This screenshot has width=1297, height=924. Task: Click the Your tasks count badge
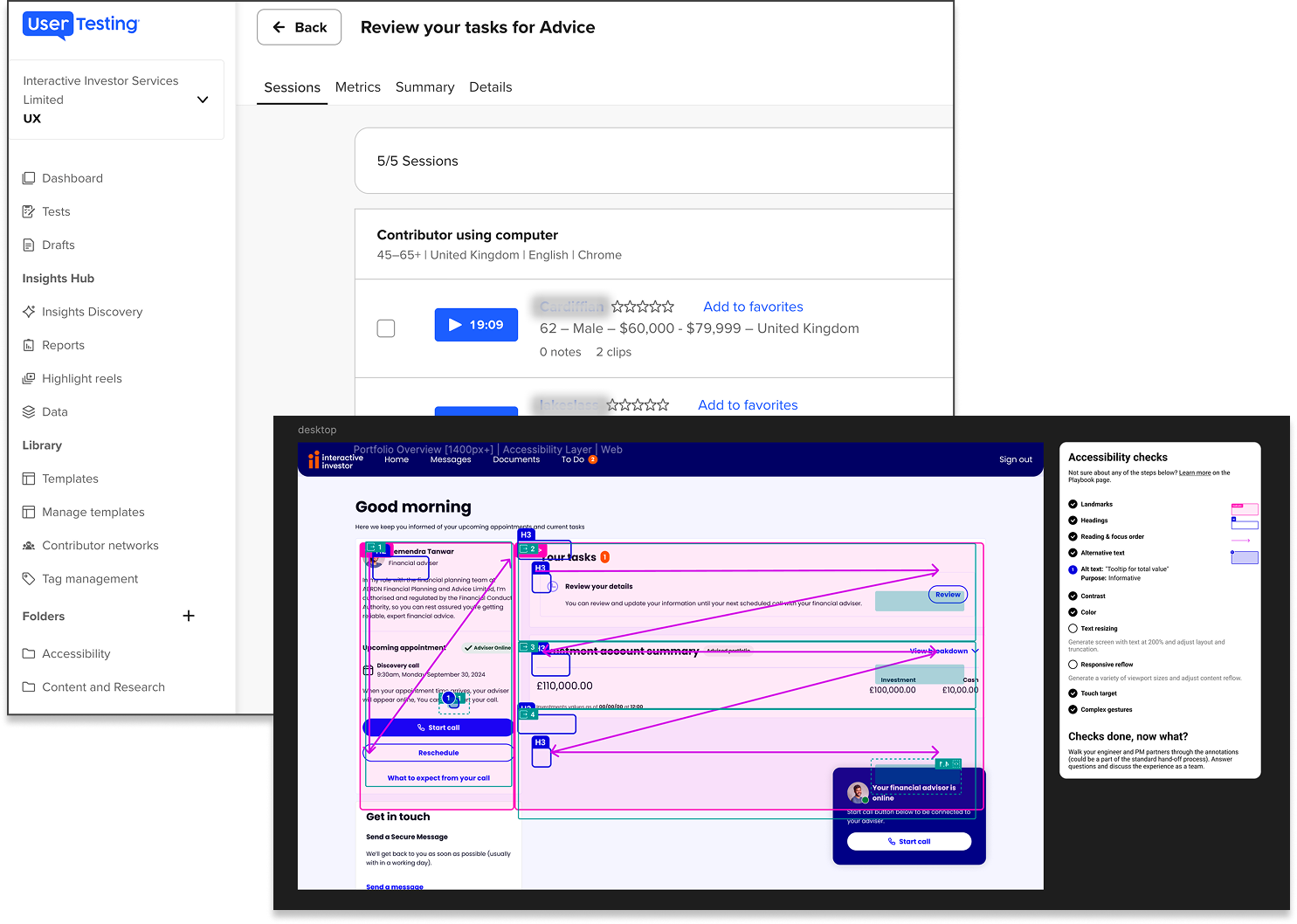pos(604,557)
